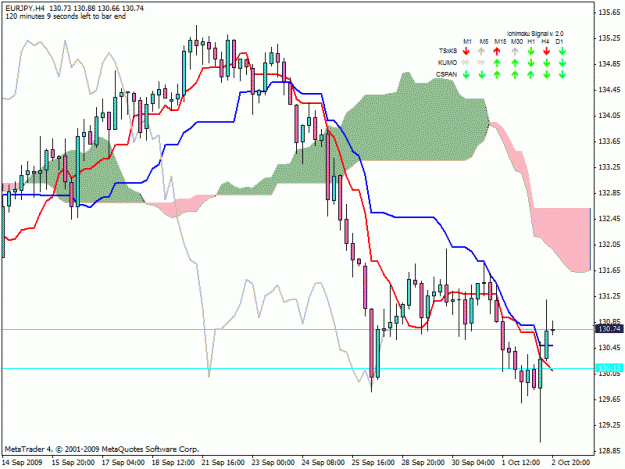Click the '120 minutes 9 seconds left to bar end' text
This screenshot has height=469, width=625.
tap(65, 17)
